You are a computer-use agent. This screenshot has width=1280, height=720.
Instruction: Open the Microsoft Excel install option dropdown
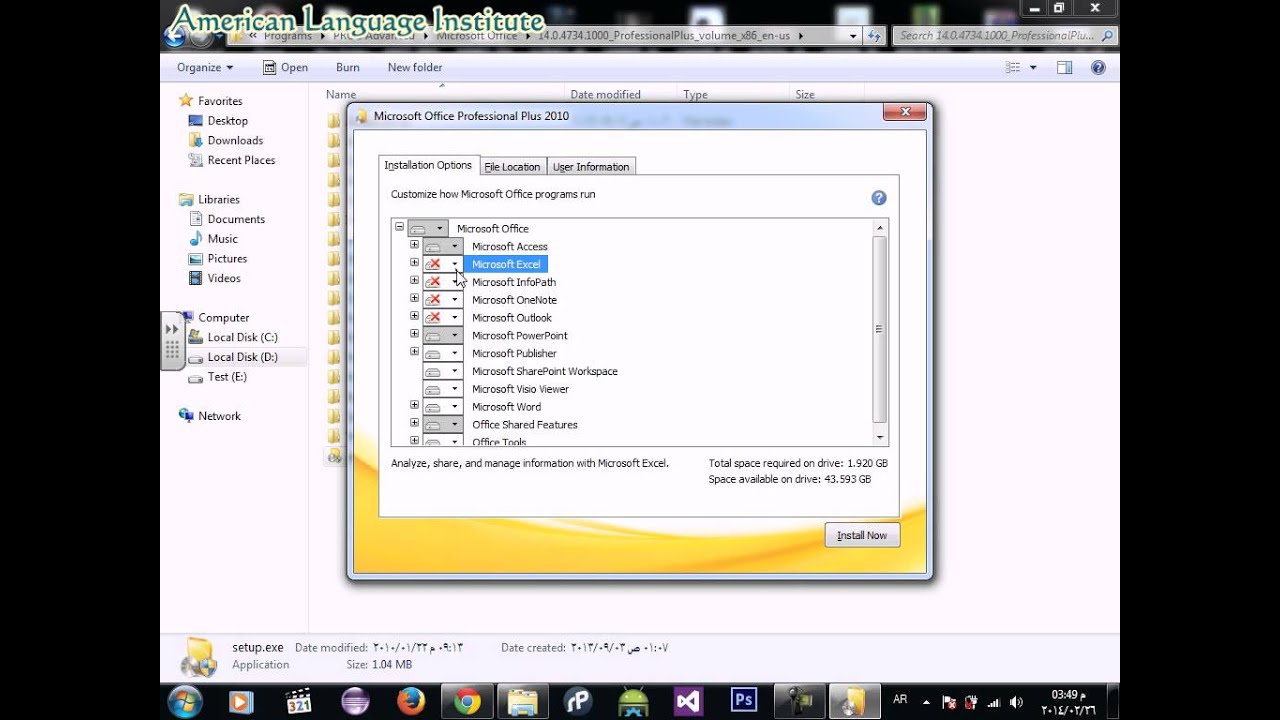(x=443, y=264)
